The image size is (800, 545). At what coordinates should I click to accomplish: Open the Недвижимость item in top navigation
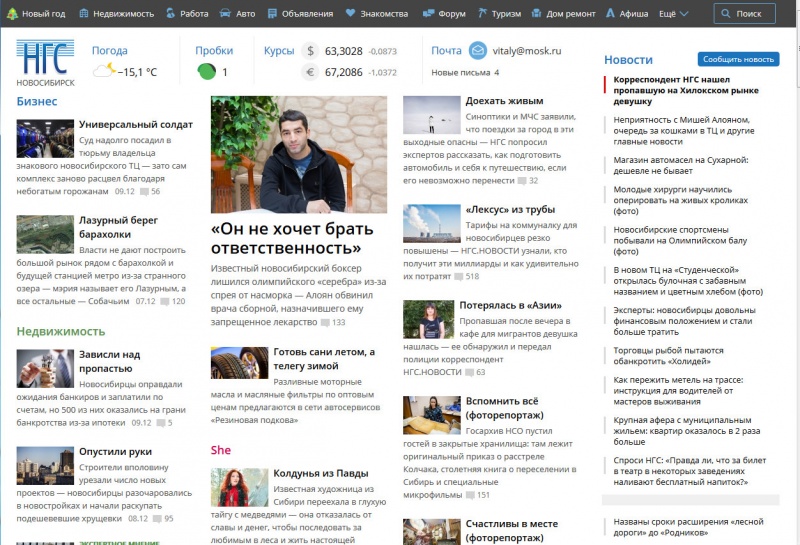tap(117, 14)
